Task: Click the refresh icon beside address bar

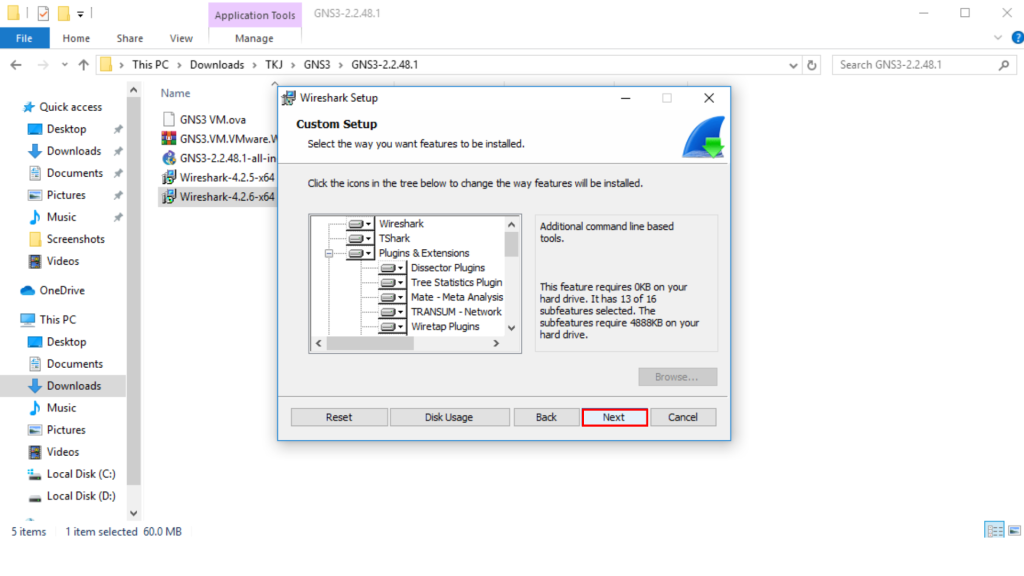Action: 814,65
